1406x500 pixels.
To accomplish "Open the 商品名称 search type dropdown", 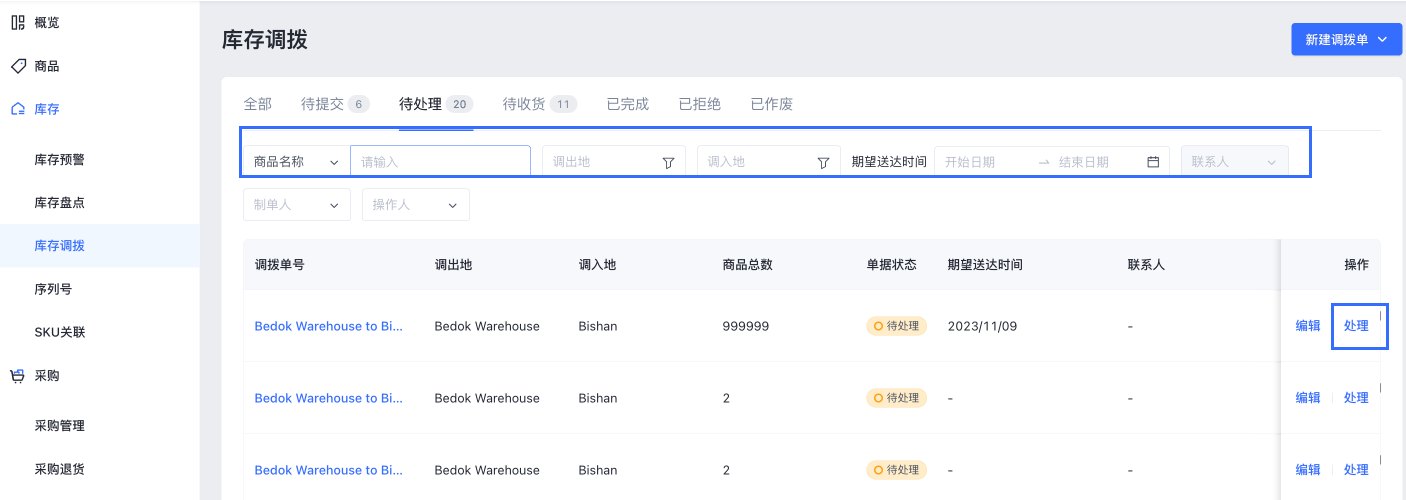I will tap(297, 161).
